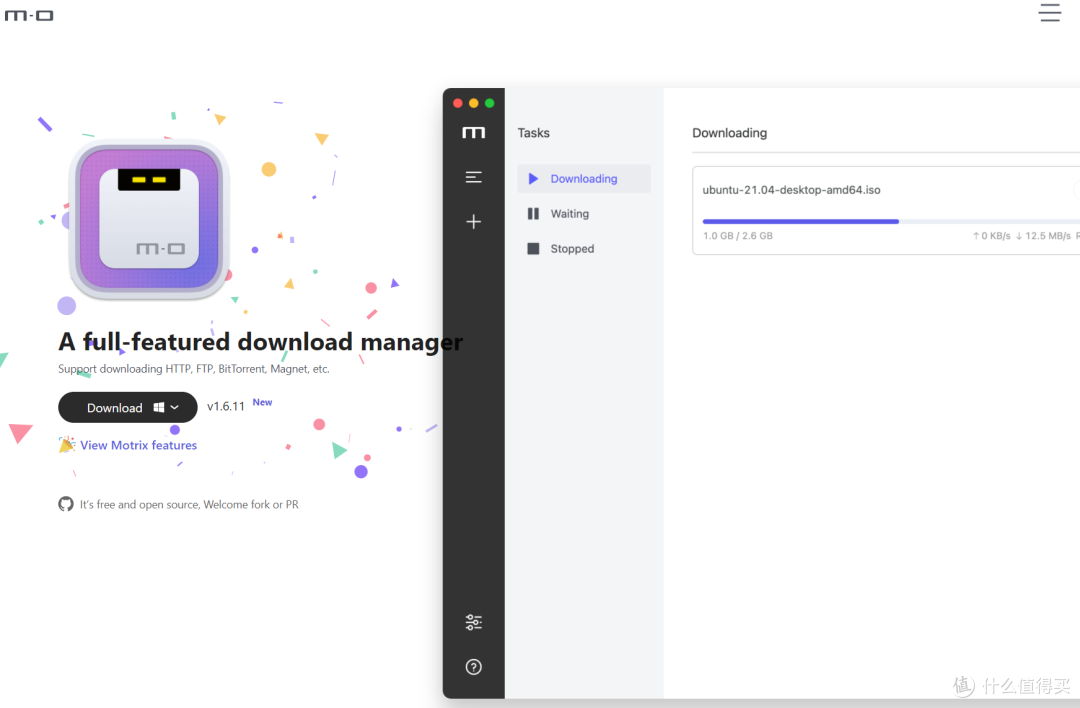Click the ubuntu iso download progress bar

[889, 221]
